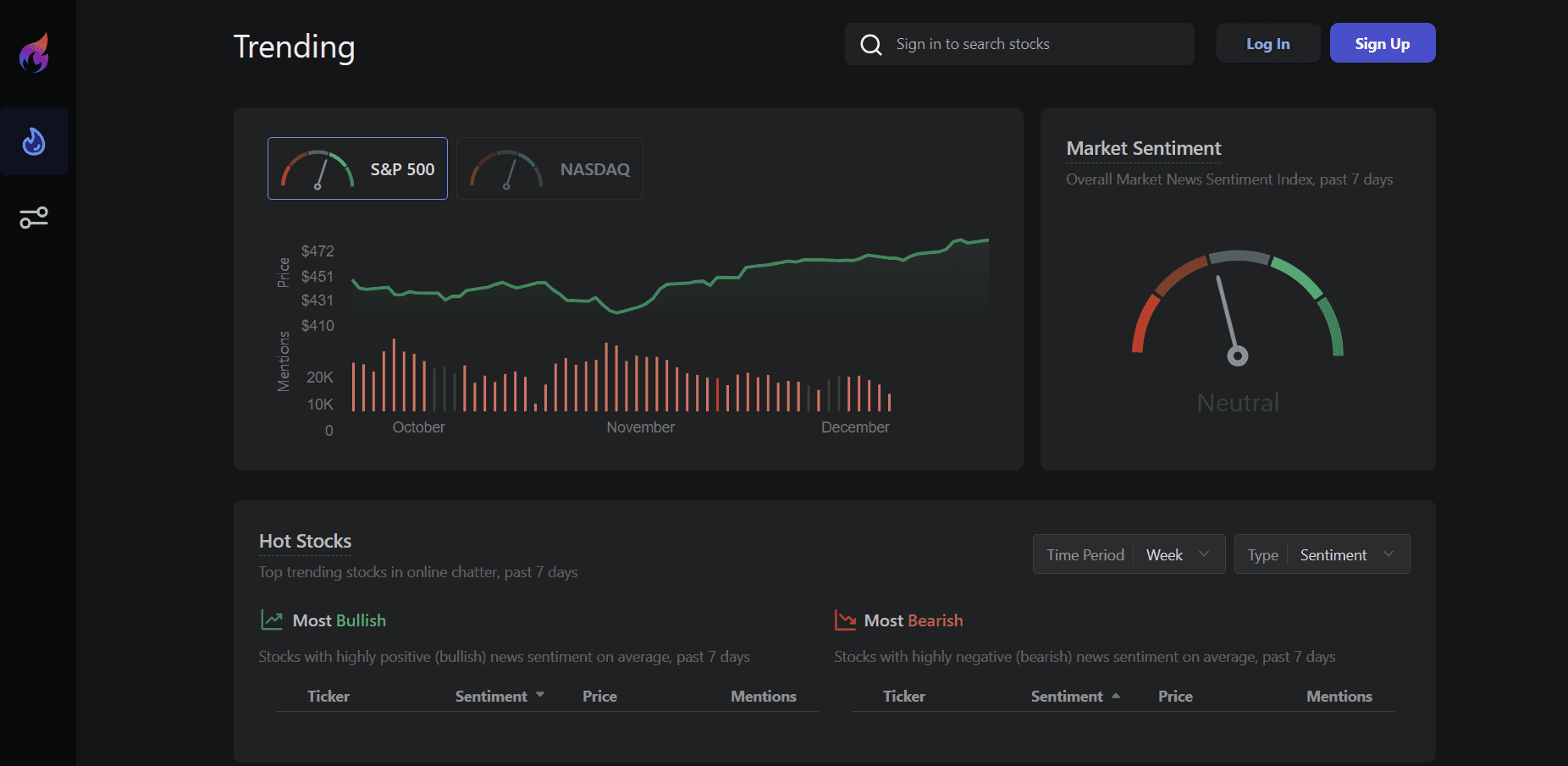The height and width of the screenshot is (766, 1568).
Task: Click the flame logo in sidebar
Action: 35,52
